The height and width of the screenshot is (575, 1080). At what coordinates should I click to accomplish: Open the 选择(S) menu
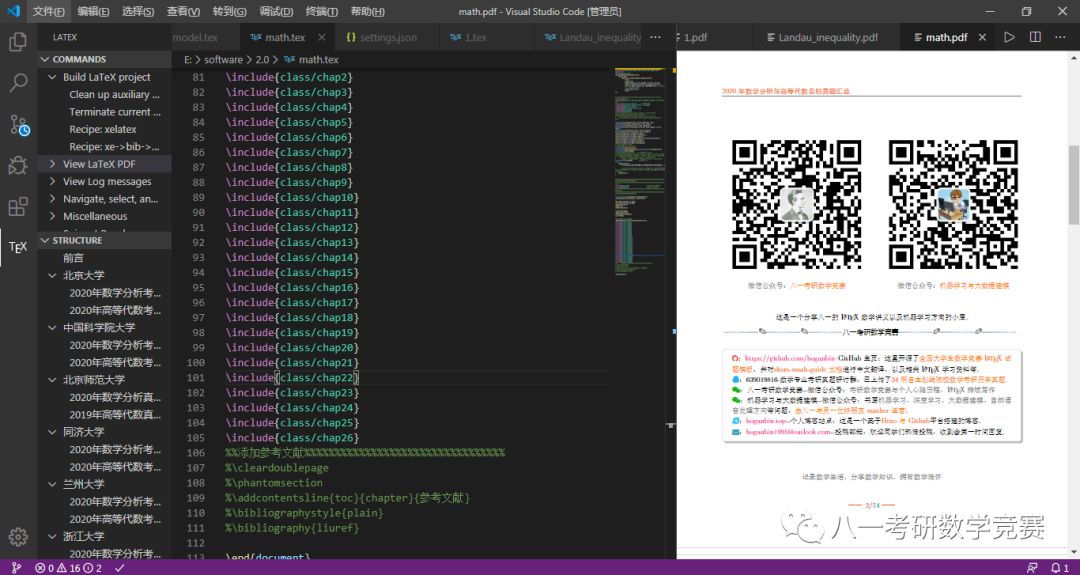point(138,12)
